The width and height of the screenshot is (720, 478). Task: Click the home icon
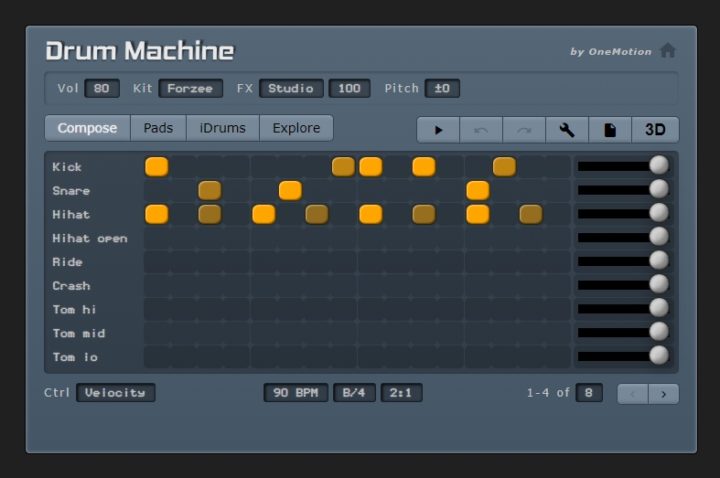[x=668, y=51]
